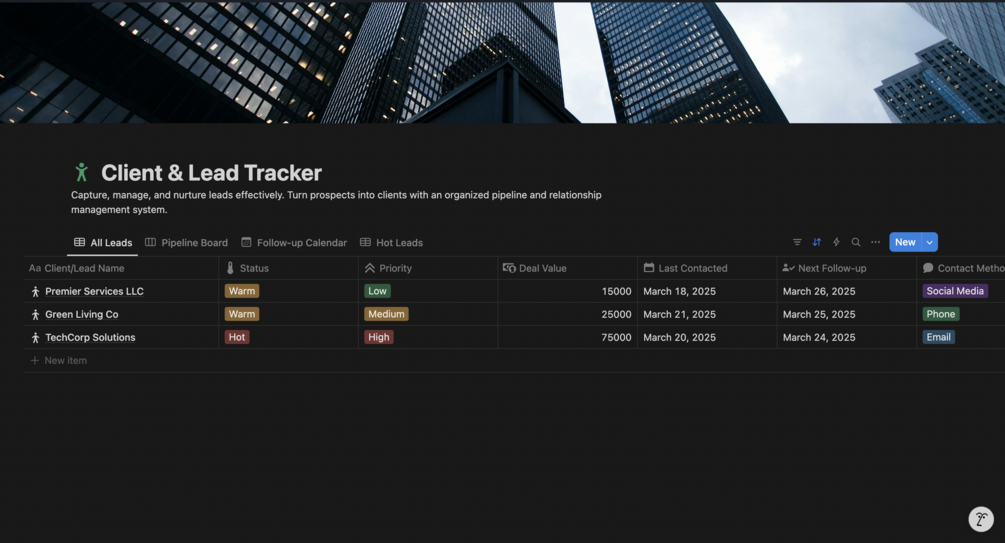The image size is (1005, 543).
Task: Click the Contact Method column header
Action: pyautogui.click(x=961, y=268)
